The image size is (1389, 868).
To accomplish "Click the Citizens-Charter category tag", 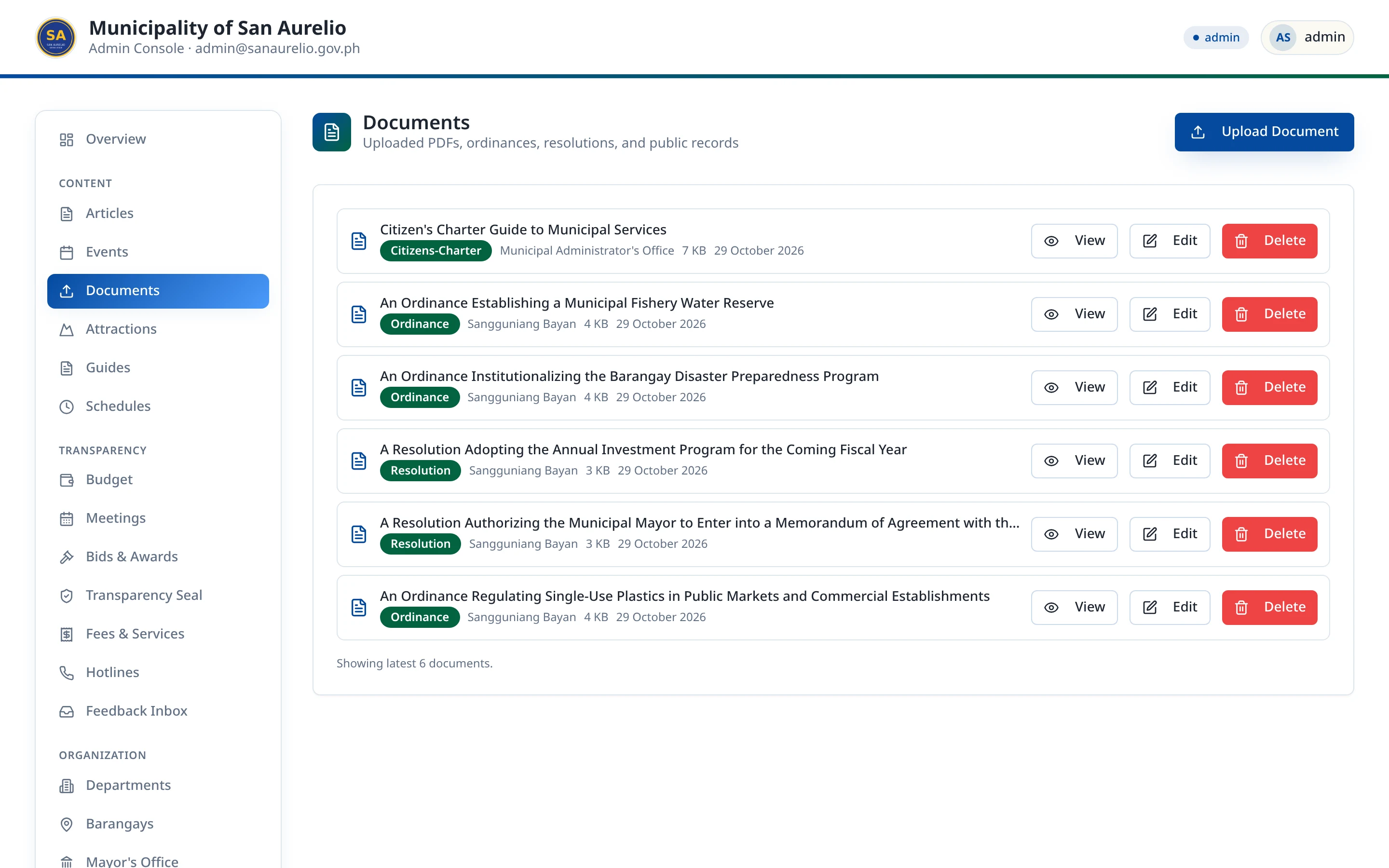I will tap(436, 251).
